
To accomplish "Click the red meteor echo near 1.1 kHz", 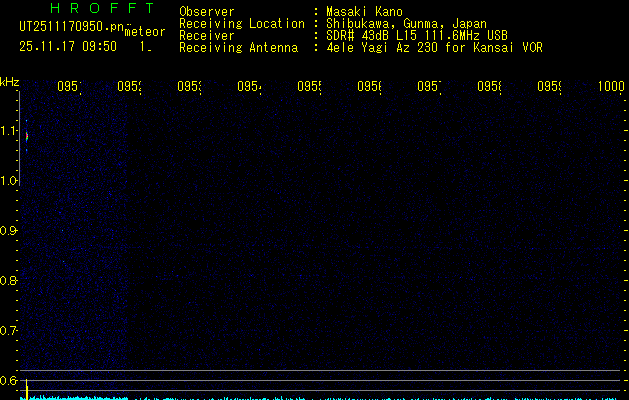I will click(x=27, y=136).
